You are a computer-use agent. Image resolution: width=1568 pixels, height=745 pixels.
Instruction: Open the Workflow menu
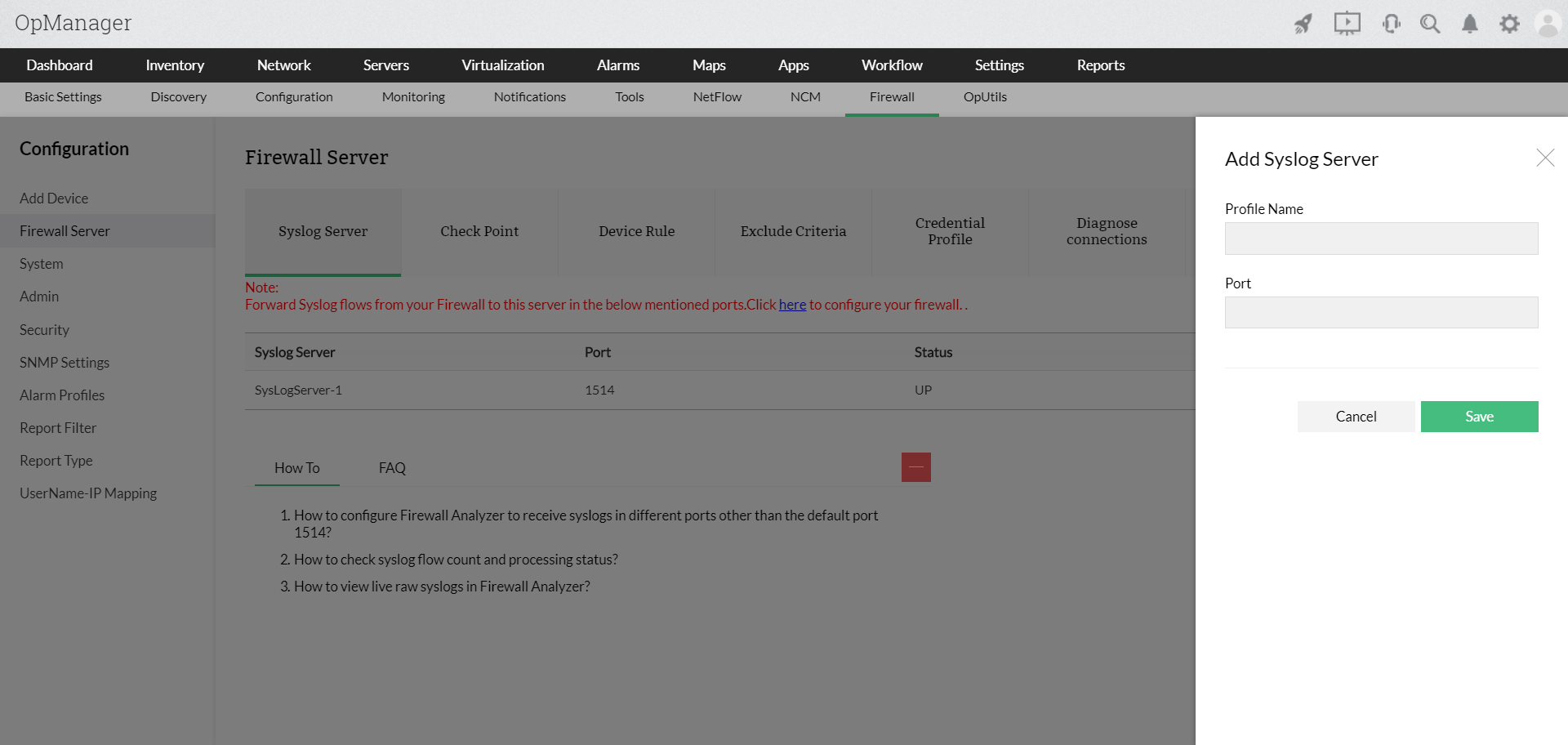[x=892, y=65]
